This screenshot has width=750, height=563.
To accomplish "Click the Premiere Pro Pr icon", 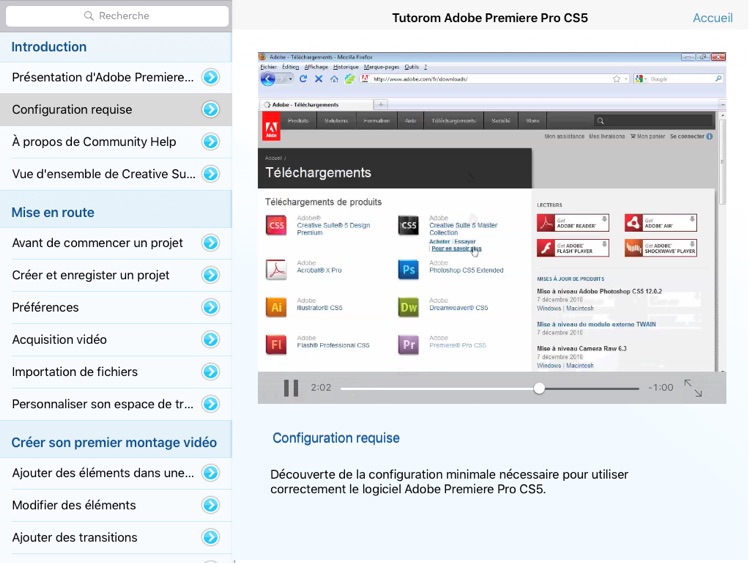I will (408, 344).
